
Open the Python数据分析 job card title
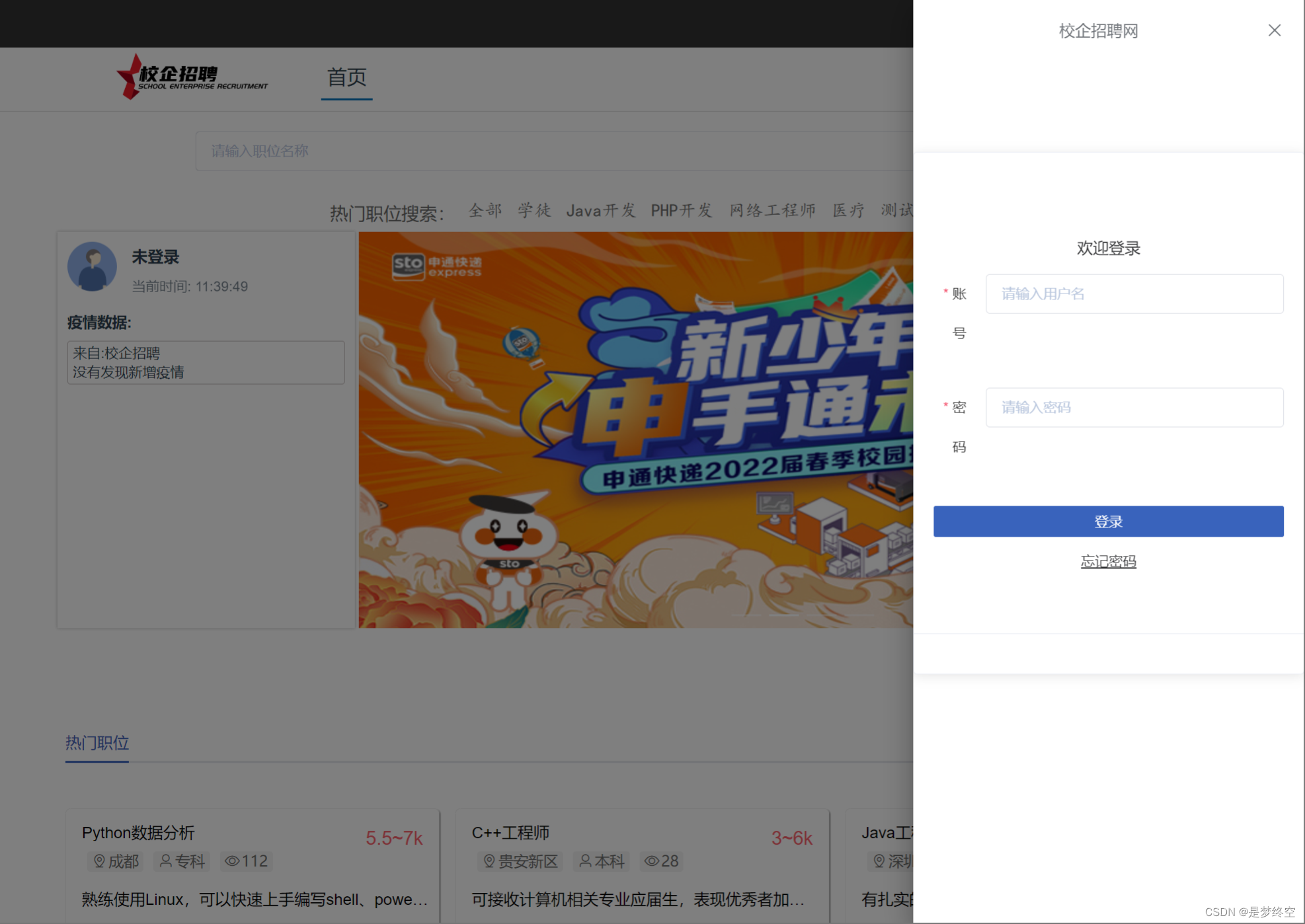(138, 833)
